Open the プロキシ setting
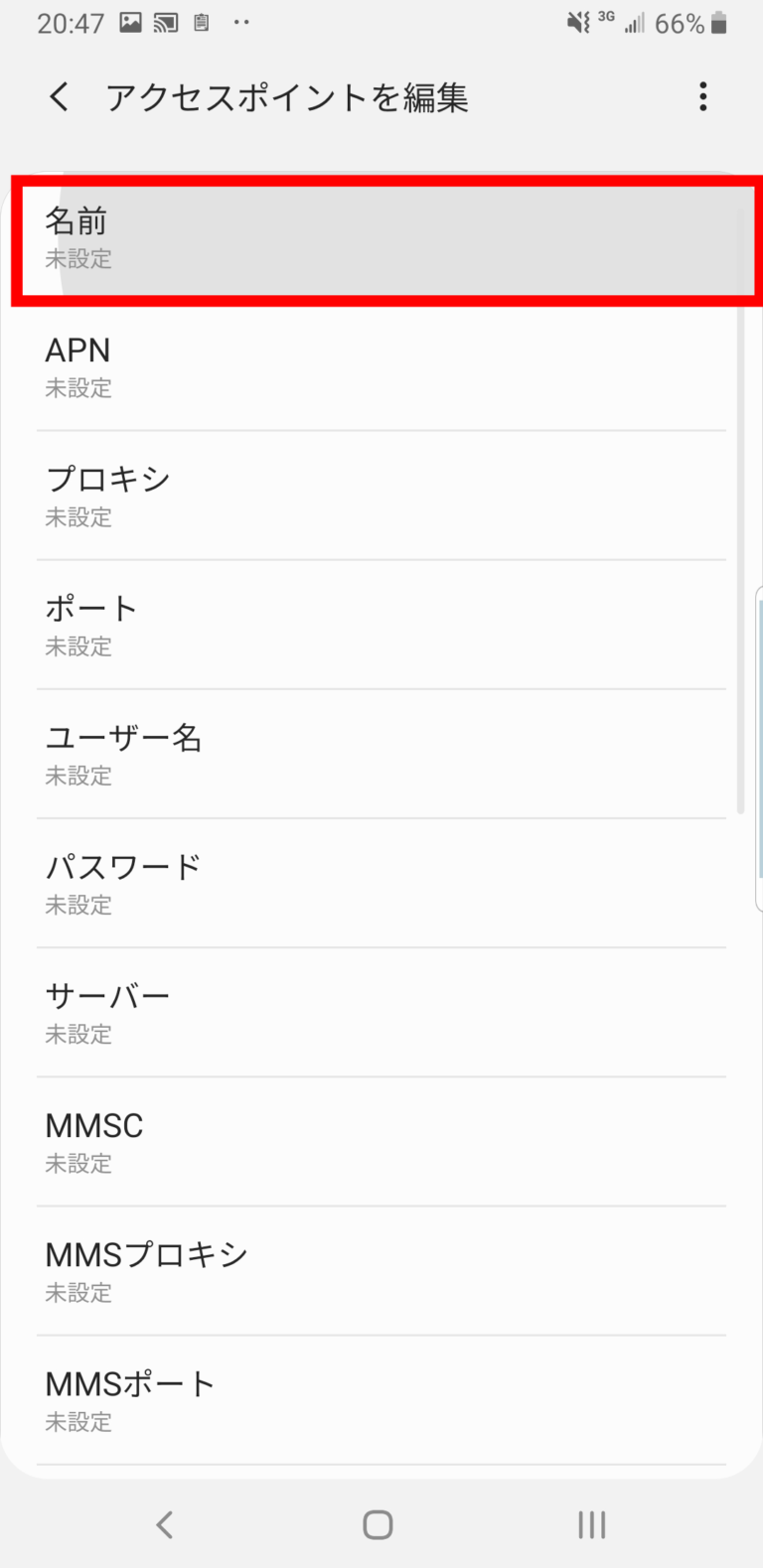The height and width of the screenshot is (1568, 763). (x=381, y=497)
